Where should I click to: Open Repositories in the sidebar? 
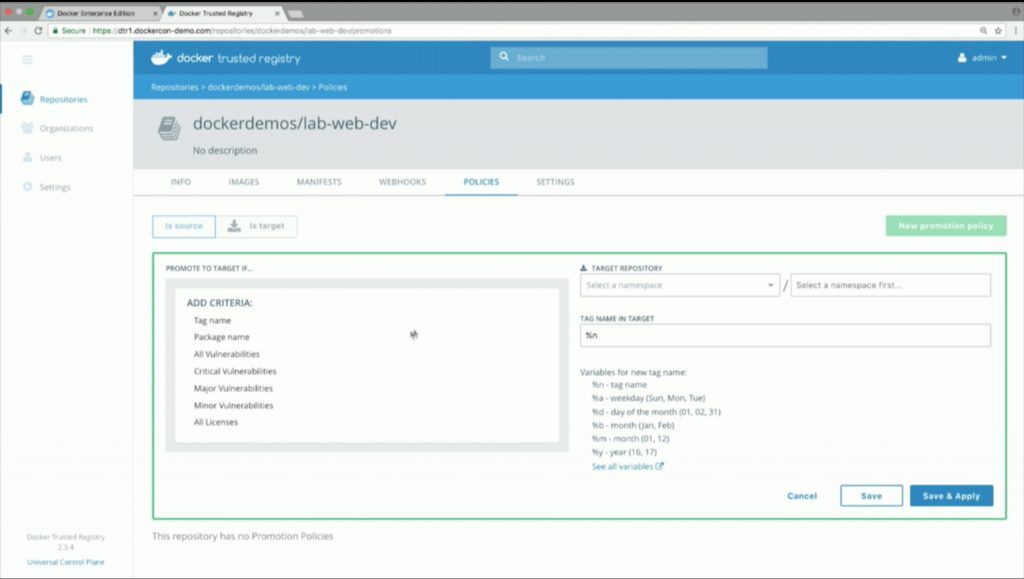pyautogui.click(x=54, y=99)
